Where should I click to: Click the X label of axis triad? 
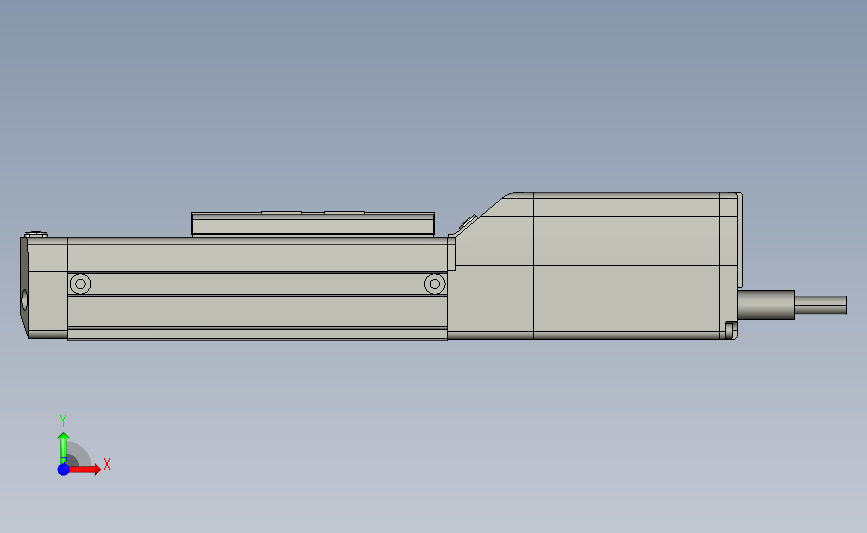pyautogui.click(x=107, y=464)
